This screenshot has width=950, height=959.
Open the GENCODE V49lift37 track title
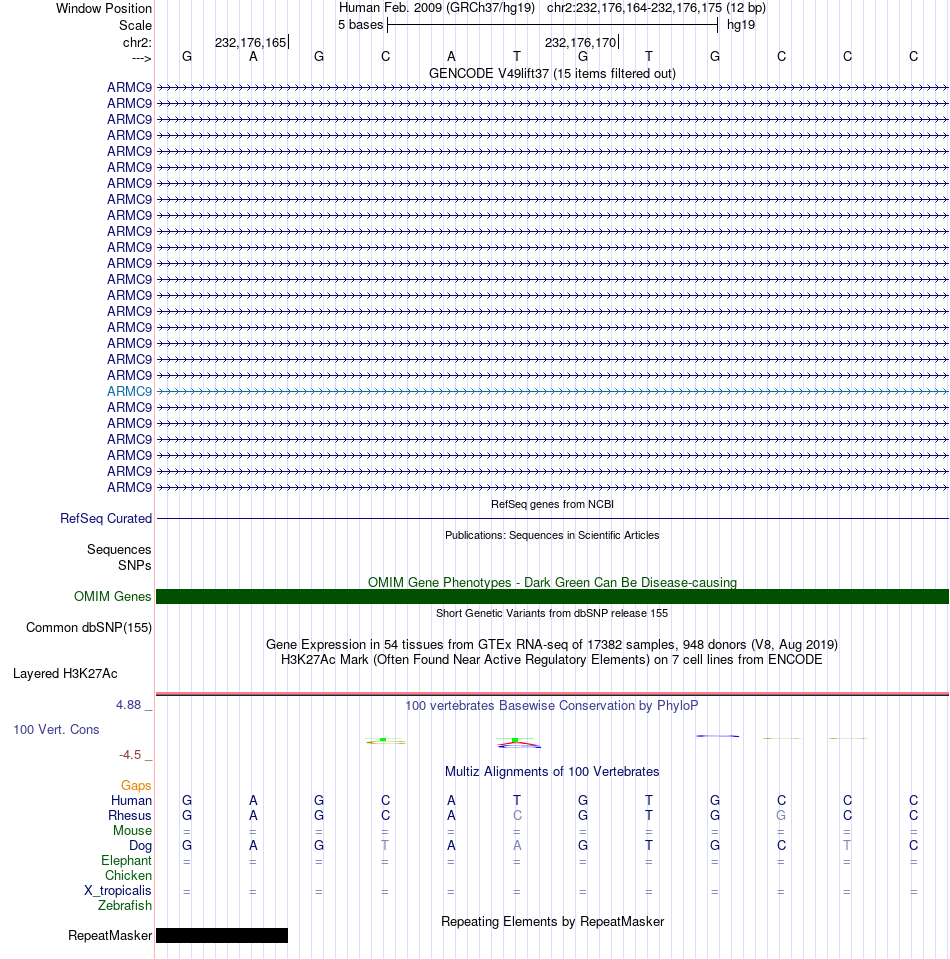click(x=552, y=73)
